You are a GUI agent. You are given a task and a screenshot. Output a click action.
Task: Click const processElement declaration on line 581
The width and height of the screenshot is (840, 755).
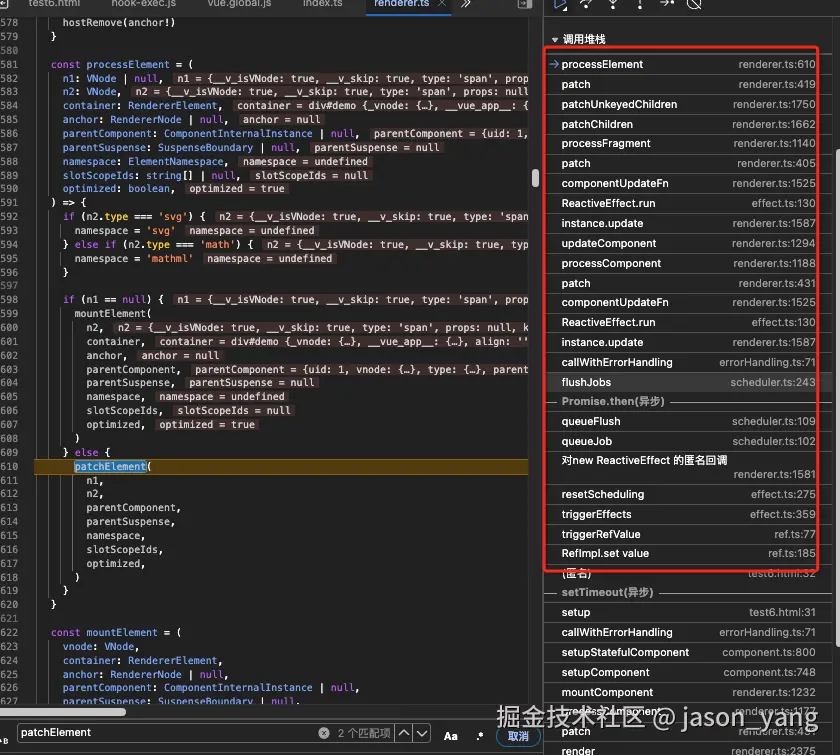click(x=122, y=64)
